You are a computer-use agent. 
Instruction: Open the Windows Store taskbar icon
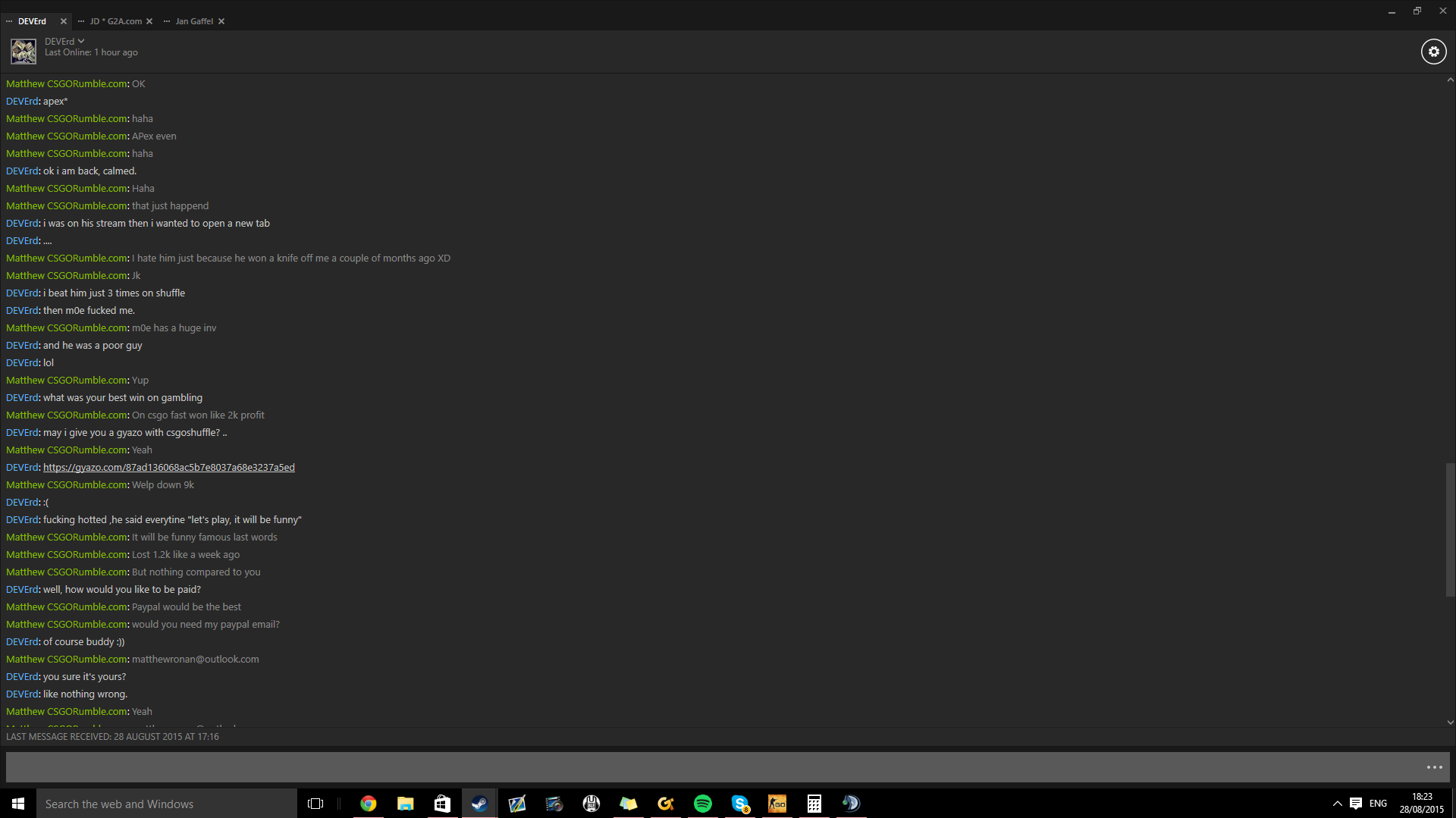[442, 804]
